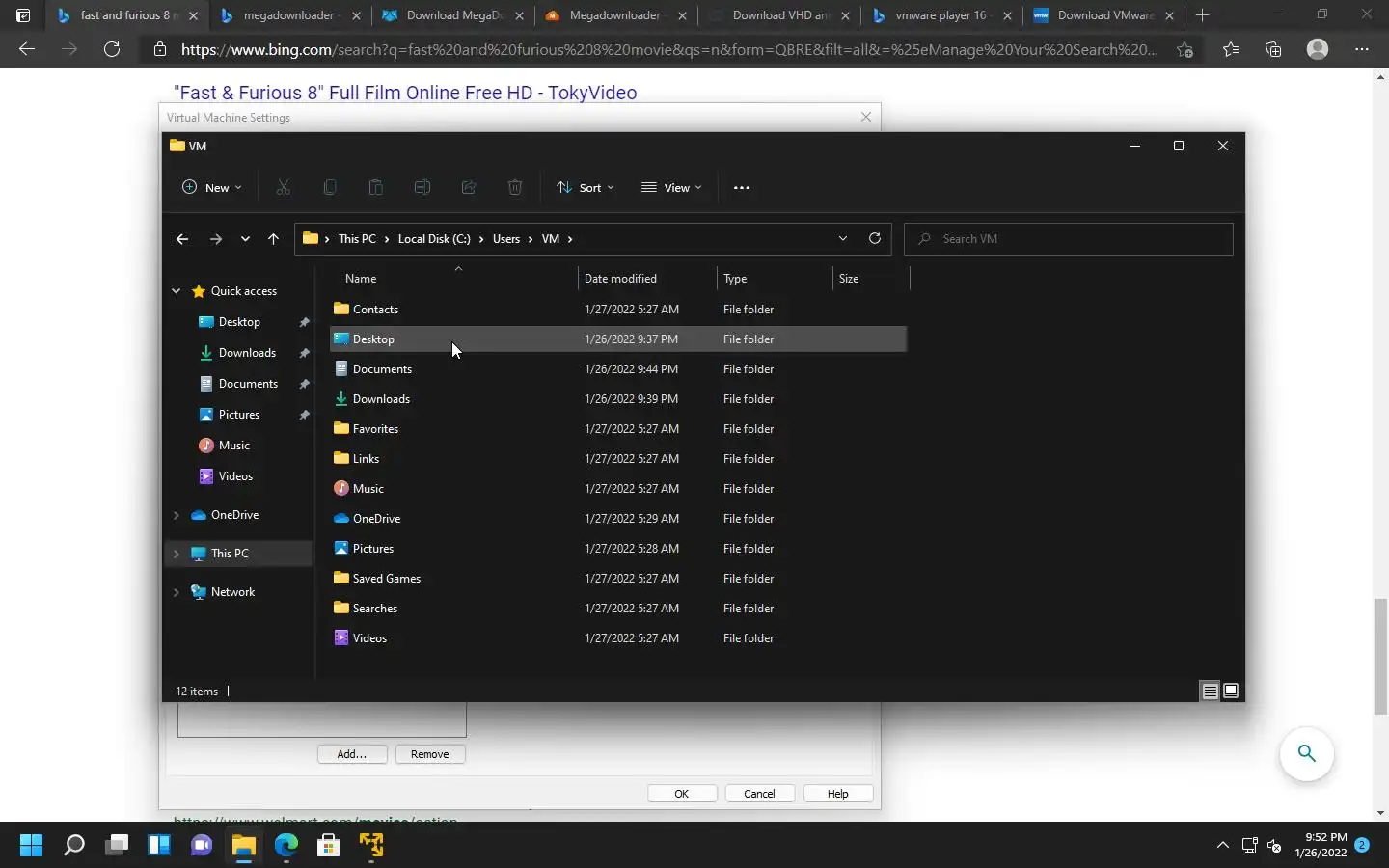Image resolution: width=1389 pixels, height=868 pixels.
Task: Select the Searches folder row
Action: (x=618, y=609)
